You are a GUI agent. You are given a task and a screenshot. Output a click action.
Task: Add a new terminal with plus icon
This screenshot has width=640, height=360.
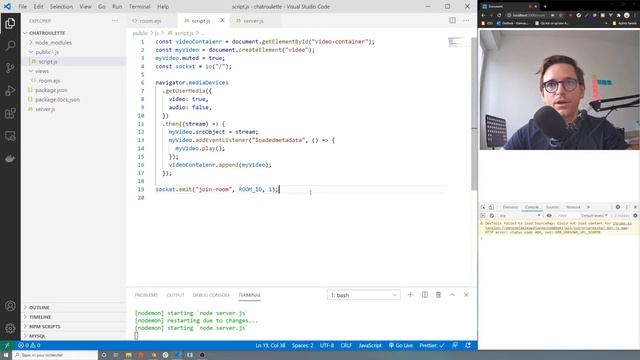(x=410, y=295)
